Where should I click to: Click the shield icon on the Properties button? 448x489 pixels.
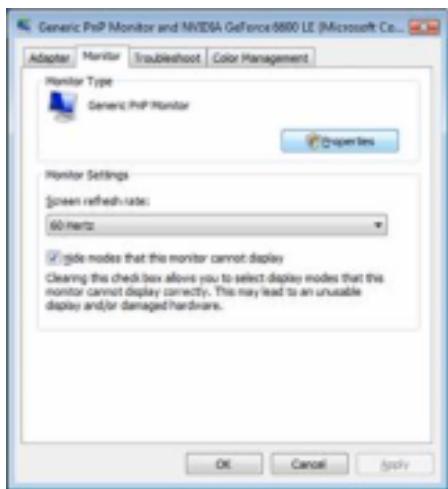(313, 141)
